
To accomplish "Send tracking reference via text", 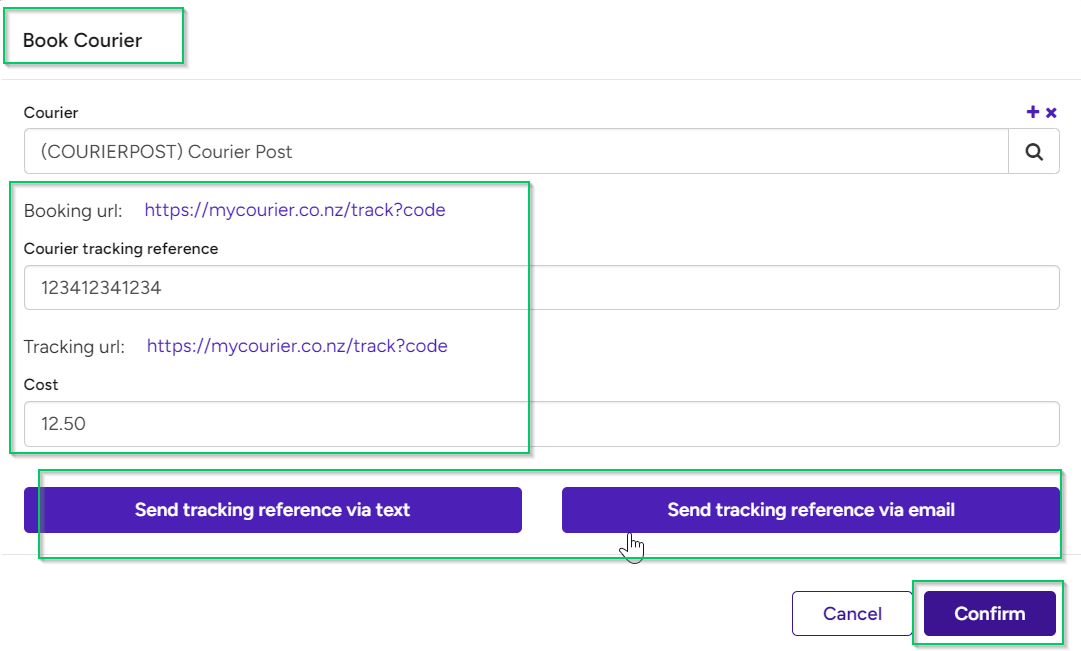I will 272,510.
